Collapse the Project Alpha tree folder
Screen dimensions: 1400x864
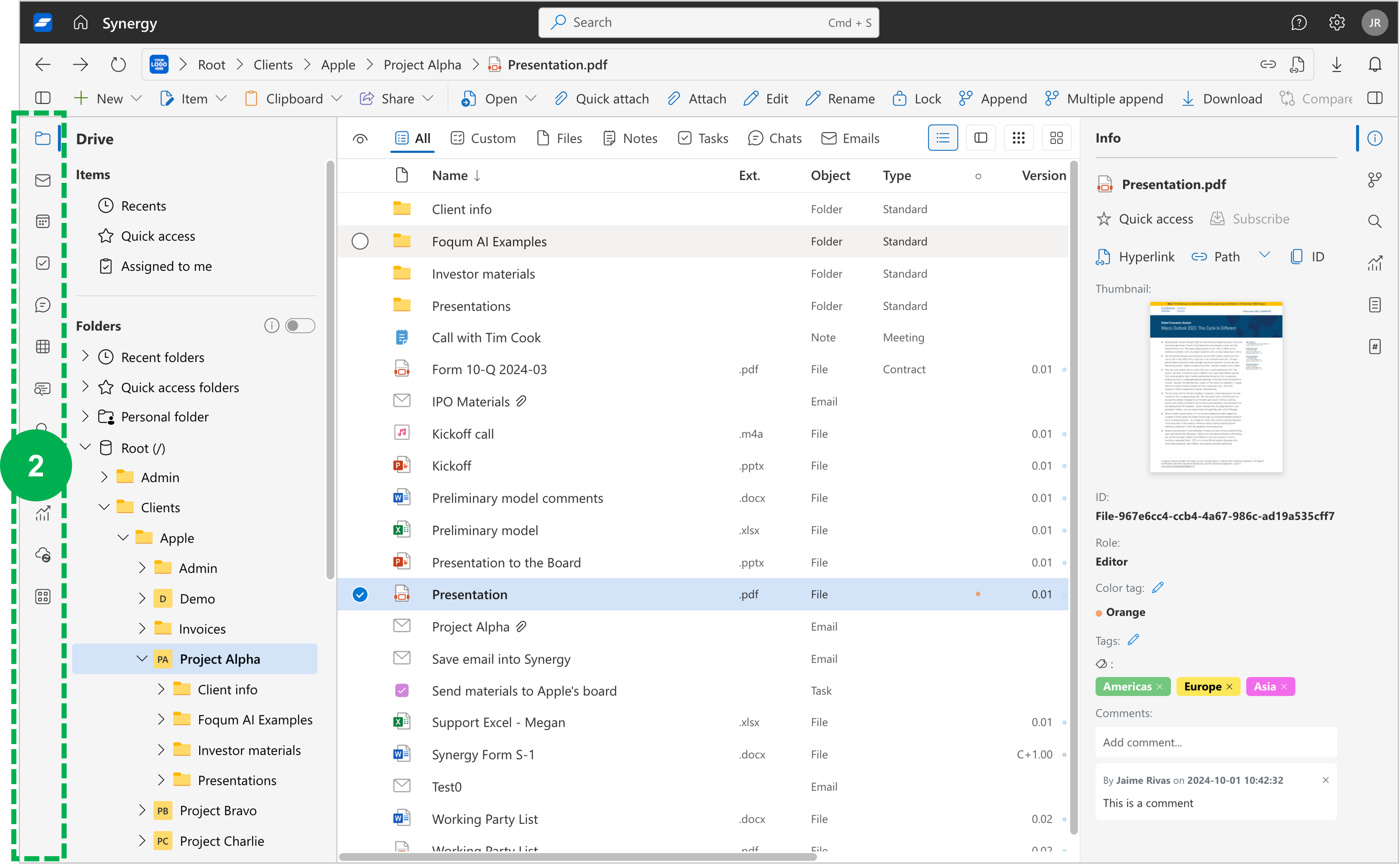(x=142, y=659)
